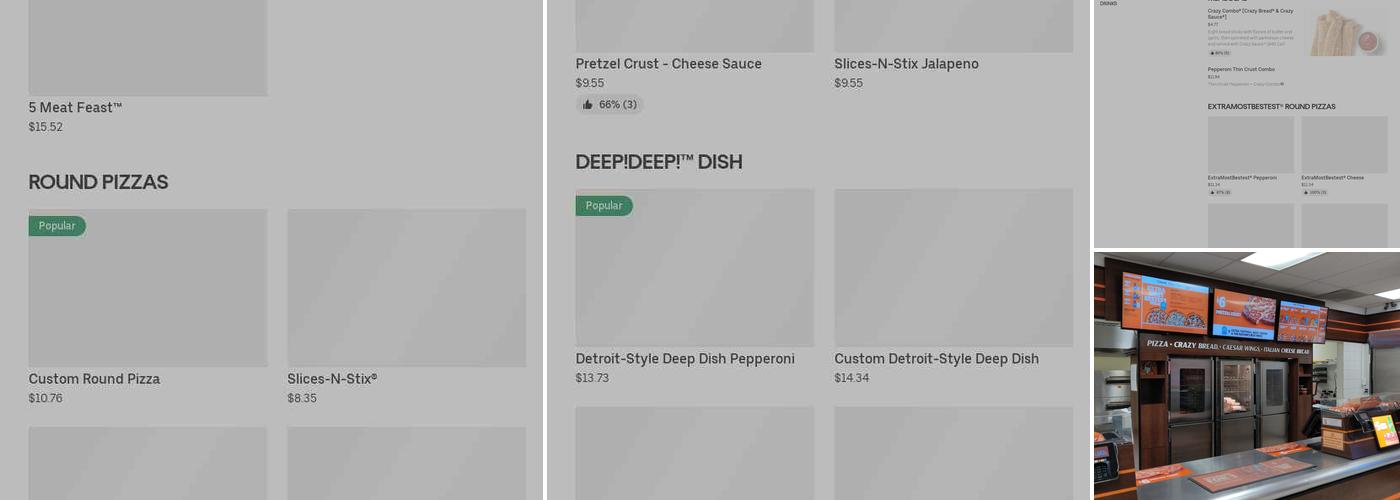Image resolution: width=1400 pixels, height=500 pixels.
Task: Open Detroit-Style Deep Dish Pepperoni title
Action: pyautogui.click(x=685, y=359)
